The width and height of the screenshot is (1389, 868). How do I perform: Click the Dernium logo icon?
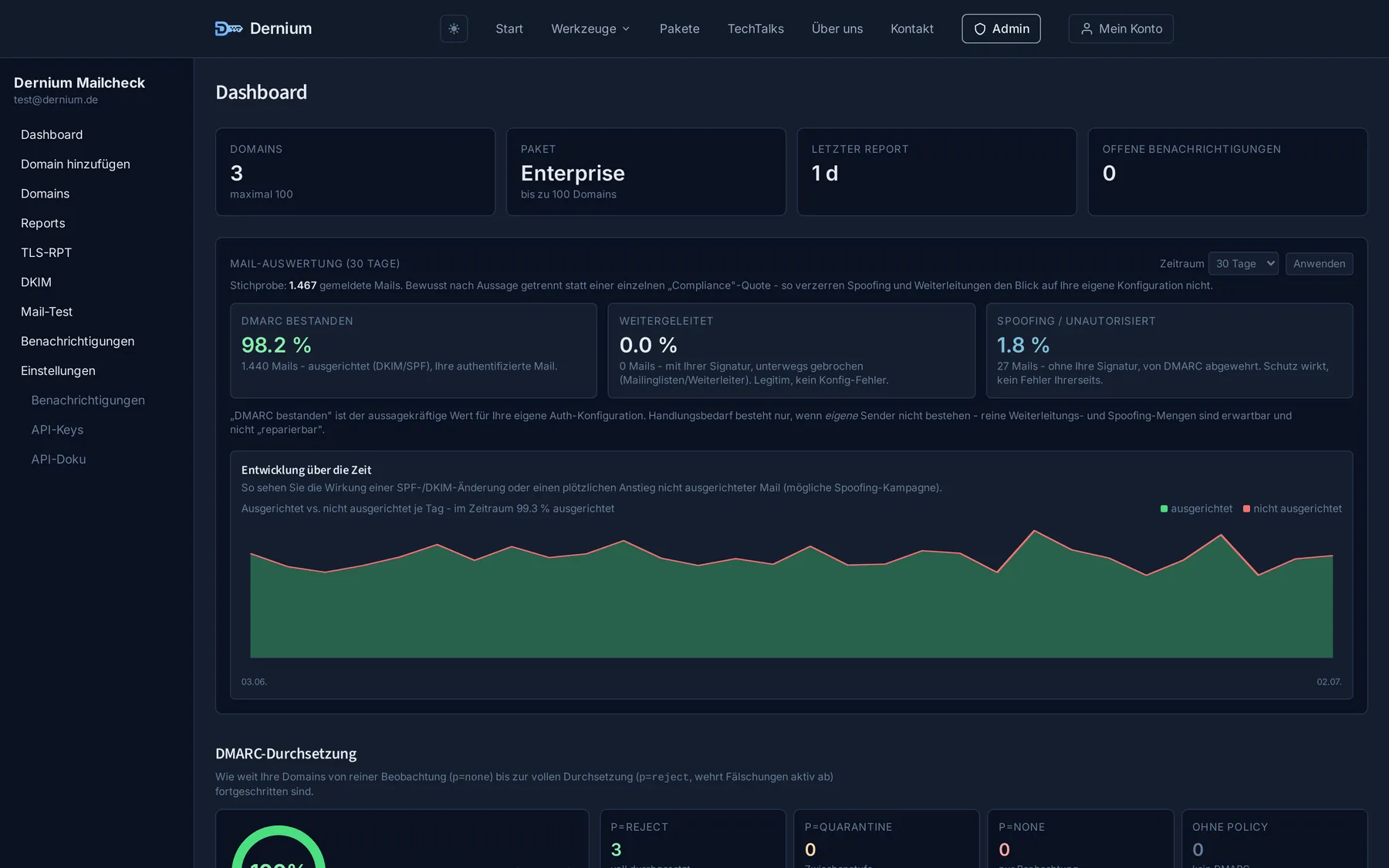pyautogui.click(x=228, y=29)
